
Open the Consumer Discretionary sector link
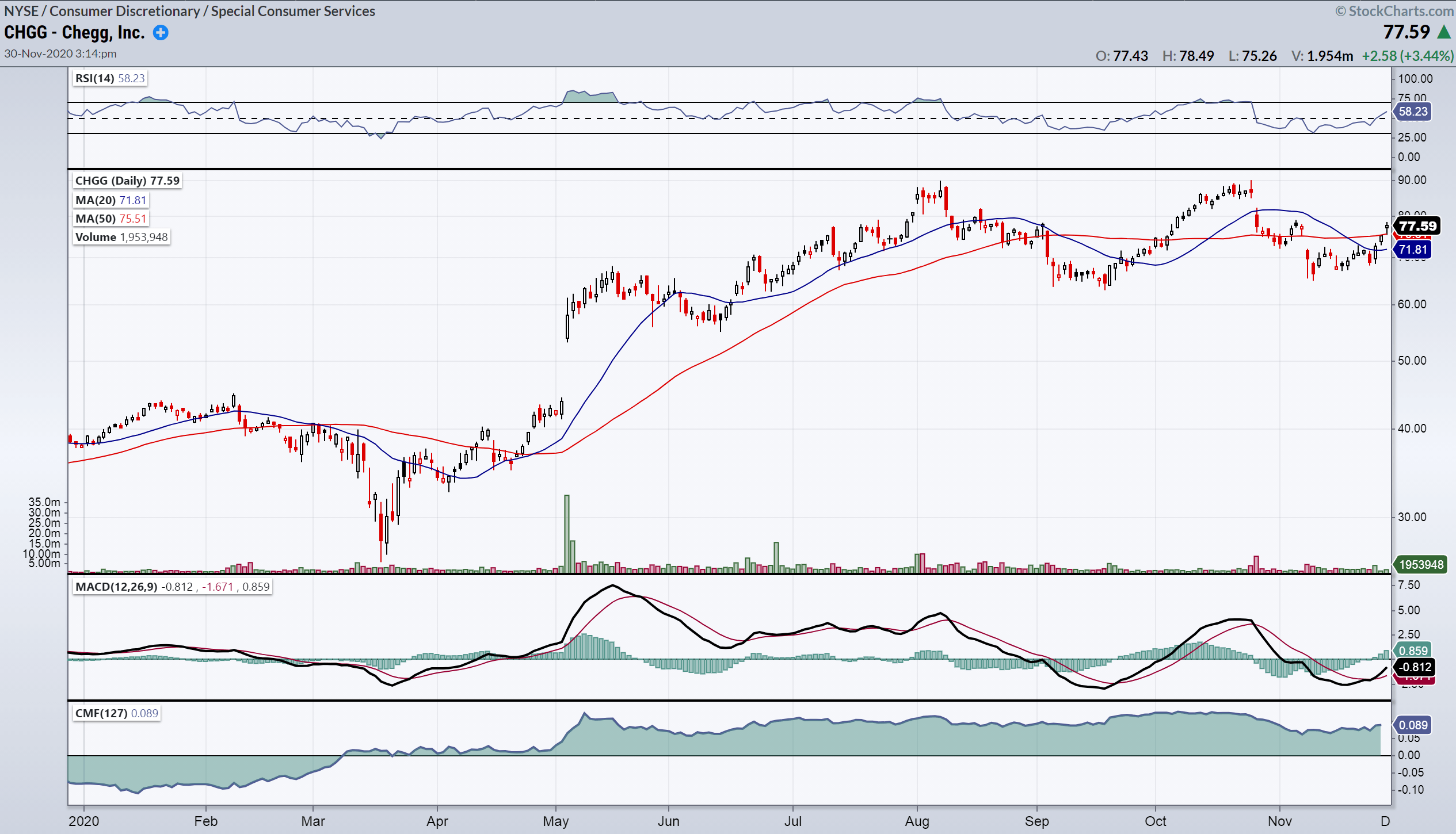pos(125,11)
